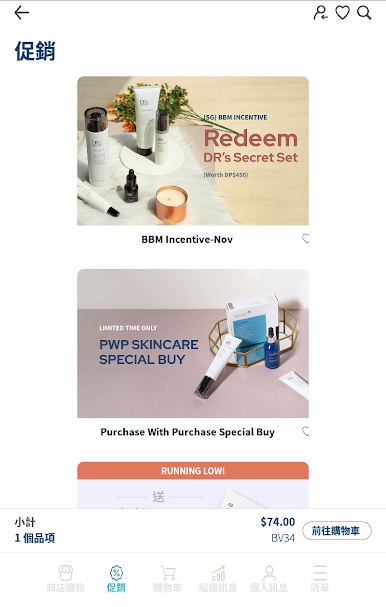386x607 pixels.
Task: Click the 前往購物車 go to cart button
Action: click(x=336, y=530)
